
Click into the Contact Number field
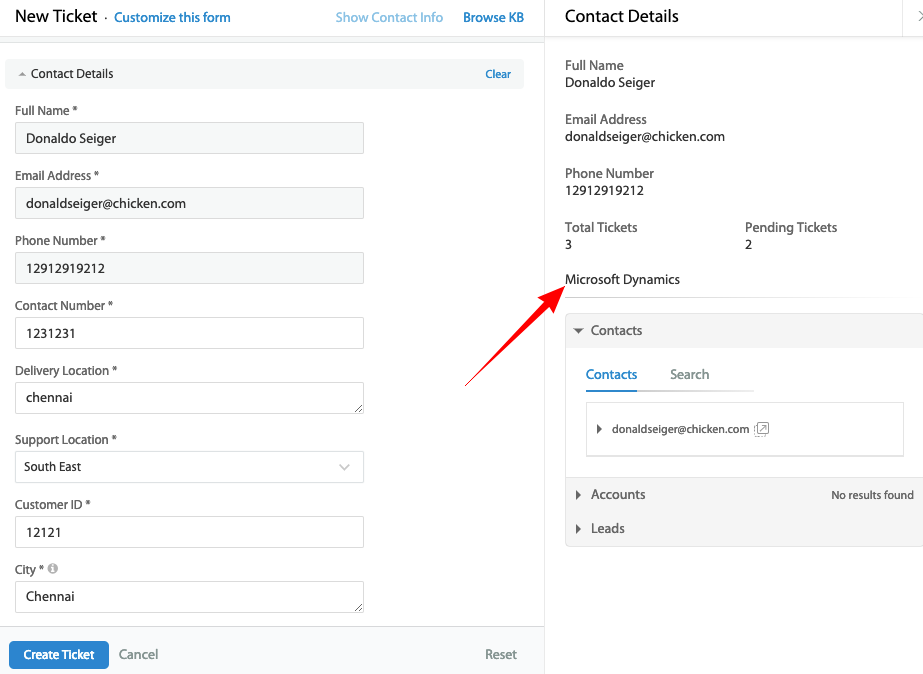coord(189,333)
